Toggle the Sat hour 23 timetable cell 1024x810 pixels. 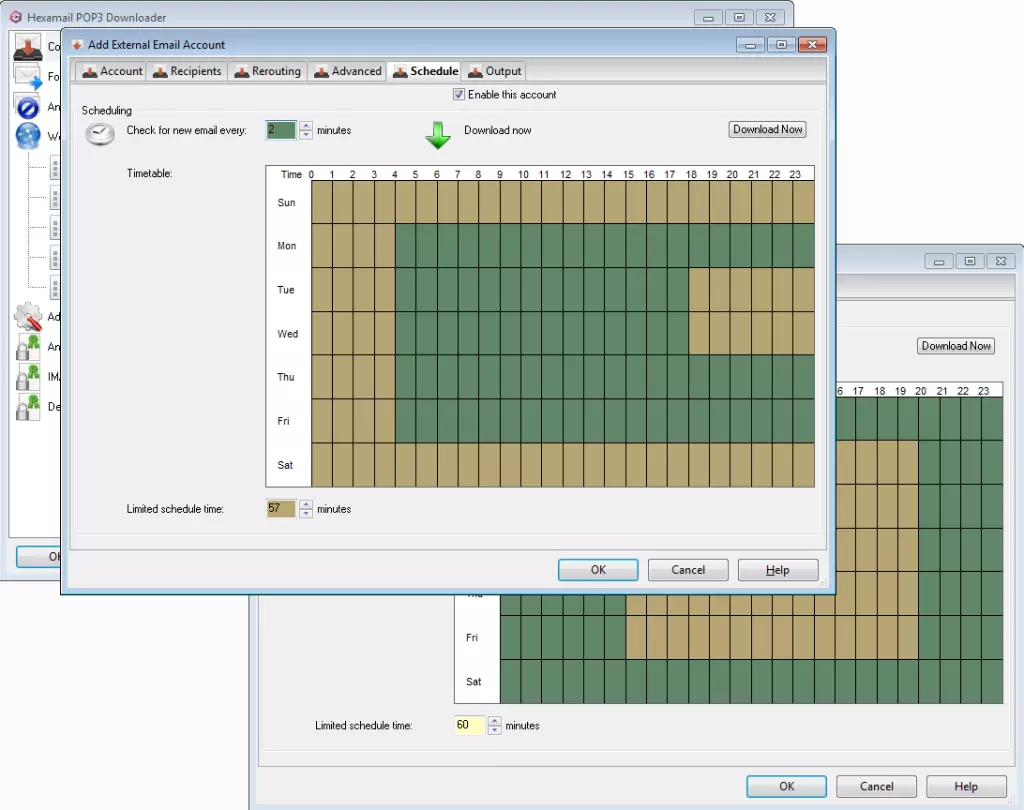[804, 465]
